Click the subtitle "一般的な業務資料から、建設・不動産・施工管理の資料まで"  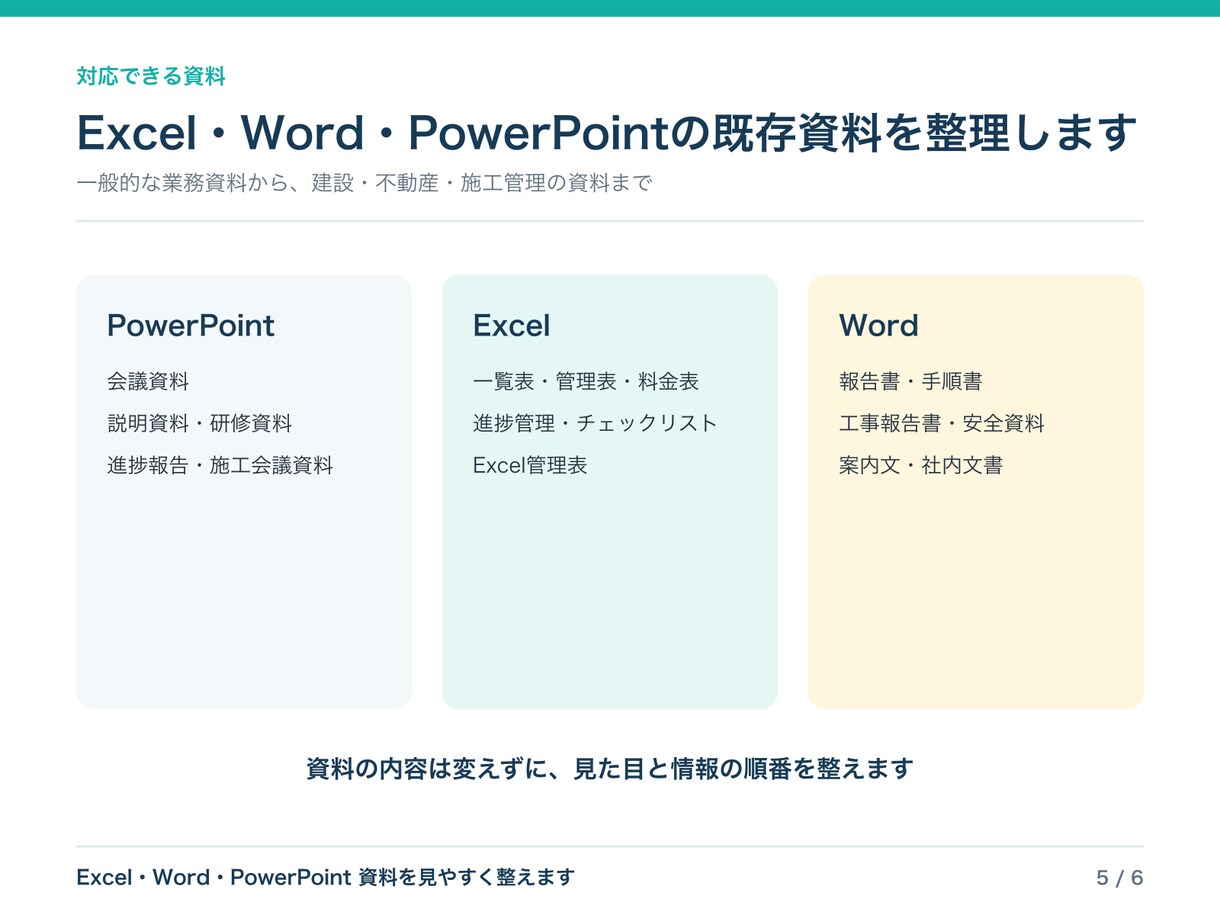364,184
